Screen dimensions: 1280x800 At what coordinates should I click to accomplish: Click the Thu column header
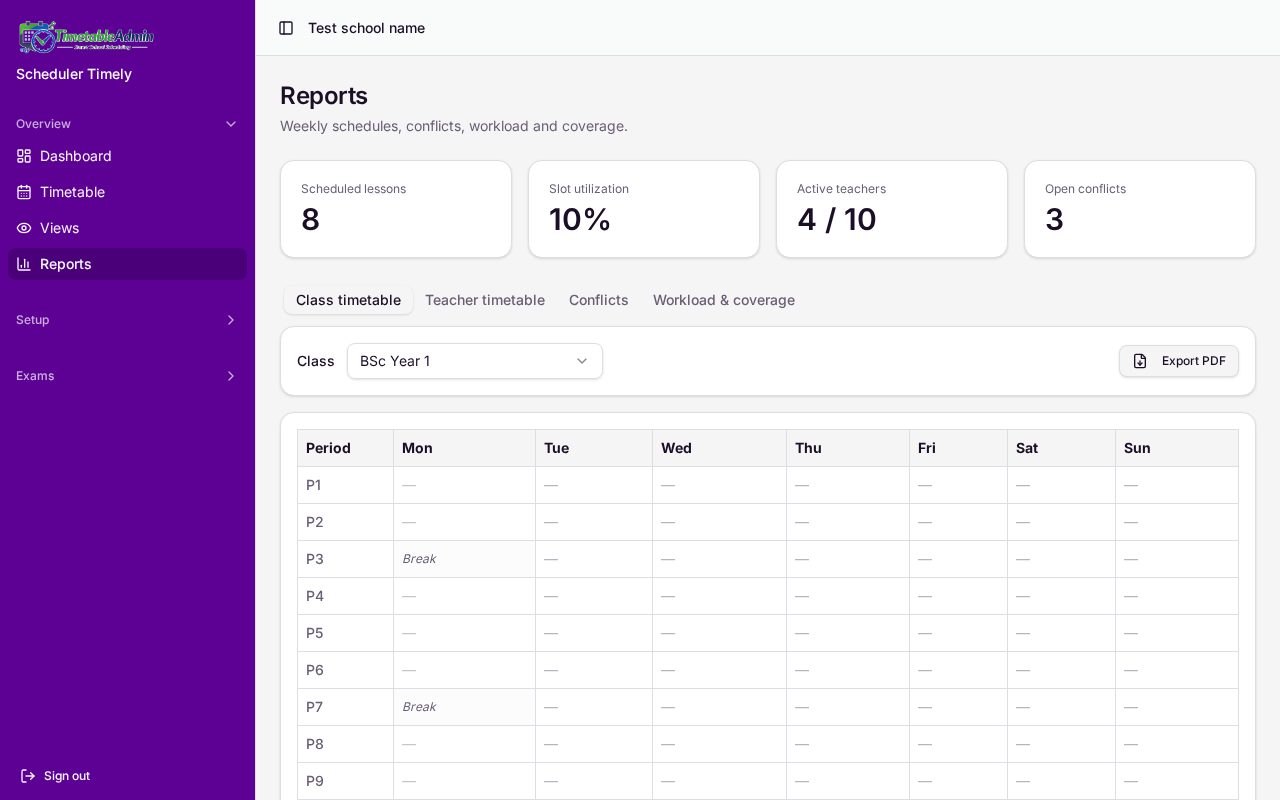(x=848, y=448)
